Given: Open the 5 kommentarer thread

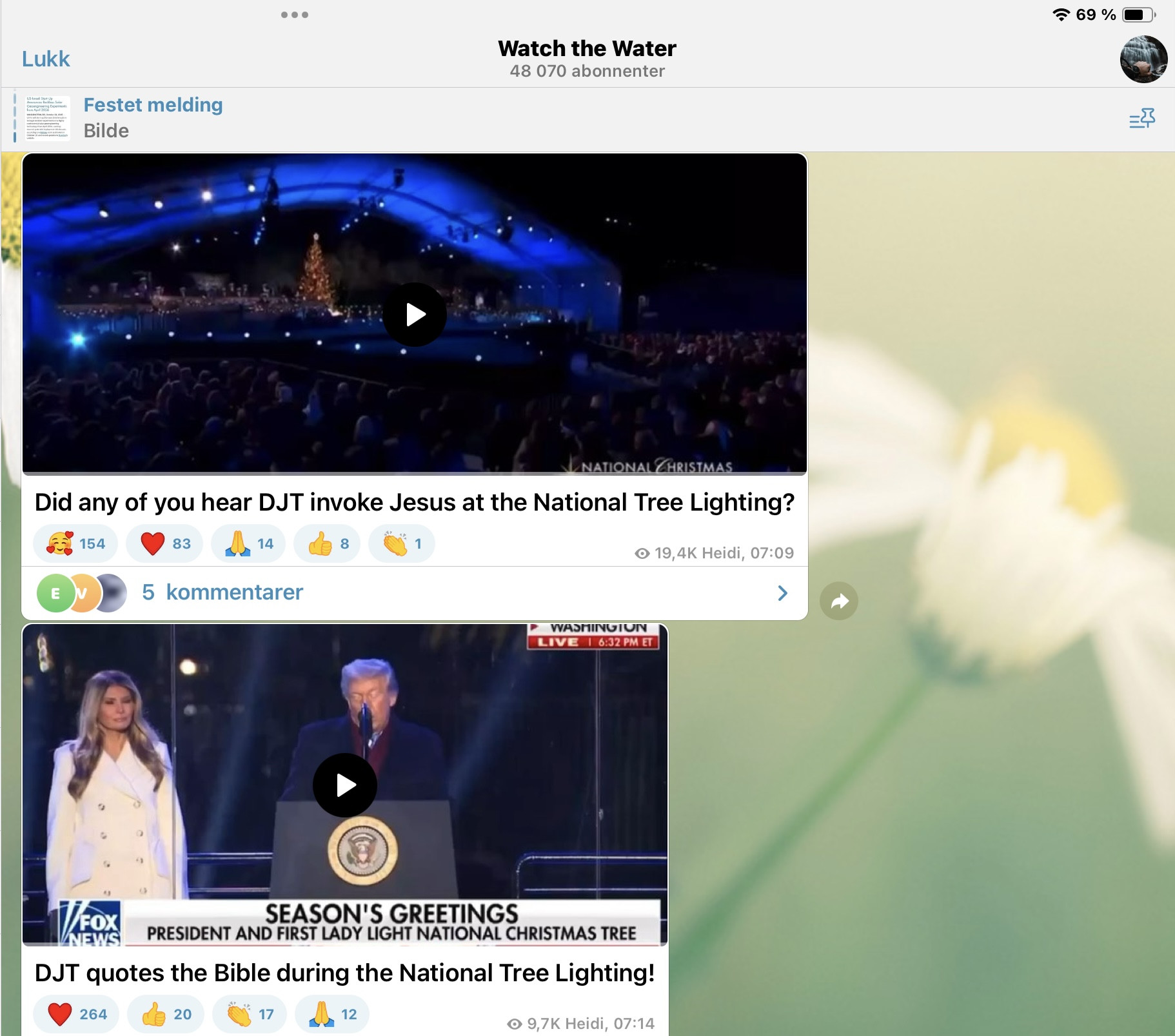Looking at the screenshot, I should [x=222, y=592].
